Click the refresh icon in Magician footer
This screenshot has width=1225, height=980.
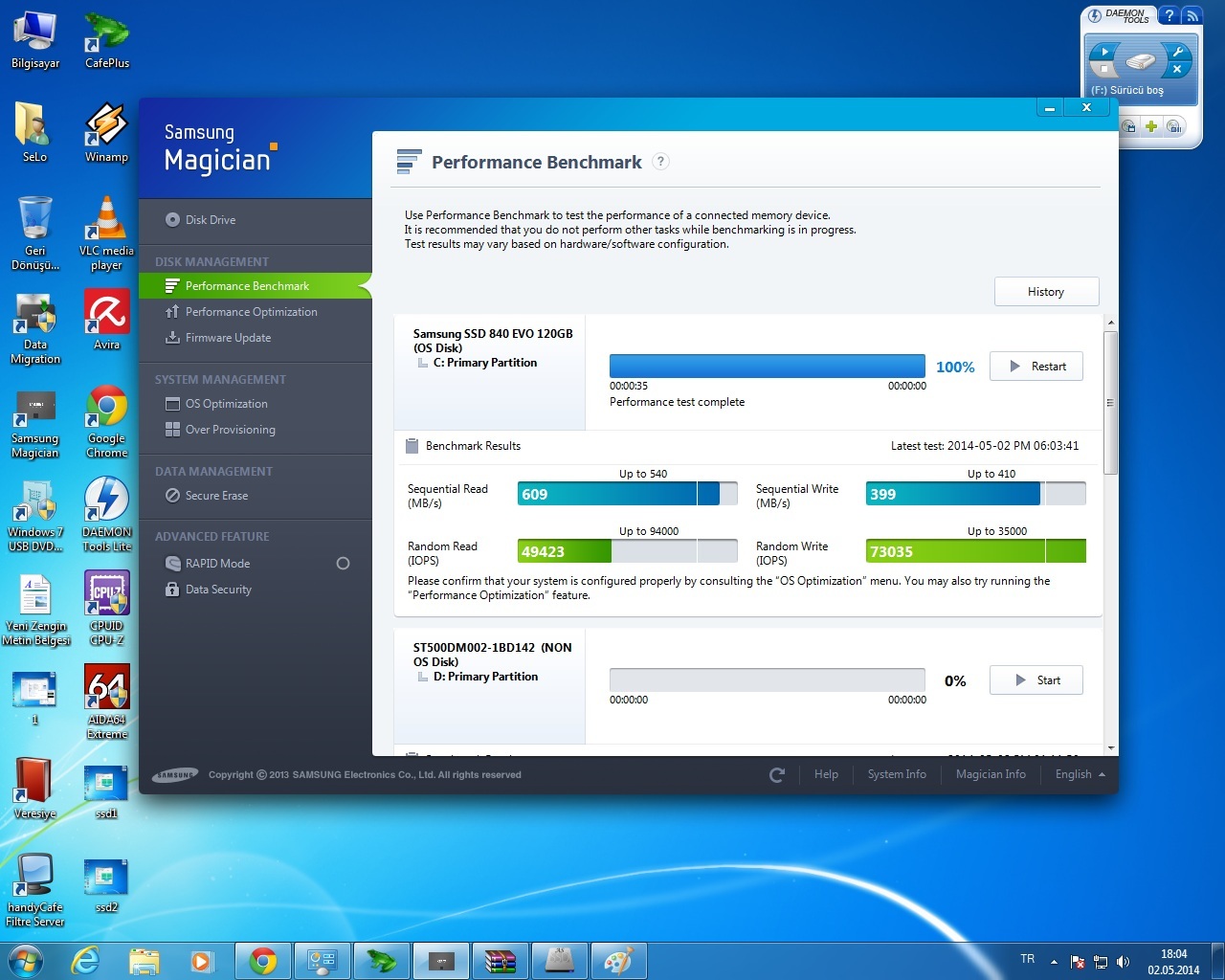point(777,775)
